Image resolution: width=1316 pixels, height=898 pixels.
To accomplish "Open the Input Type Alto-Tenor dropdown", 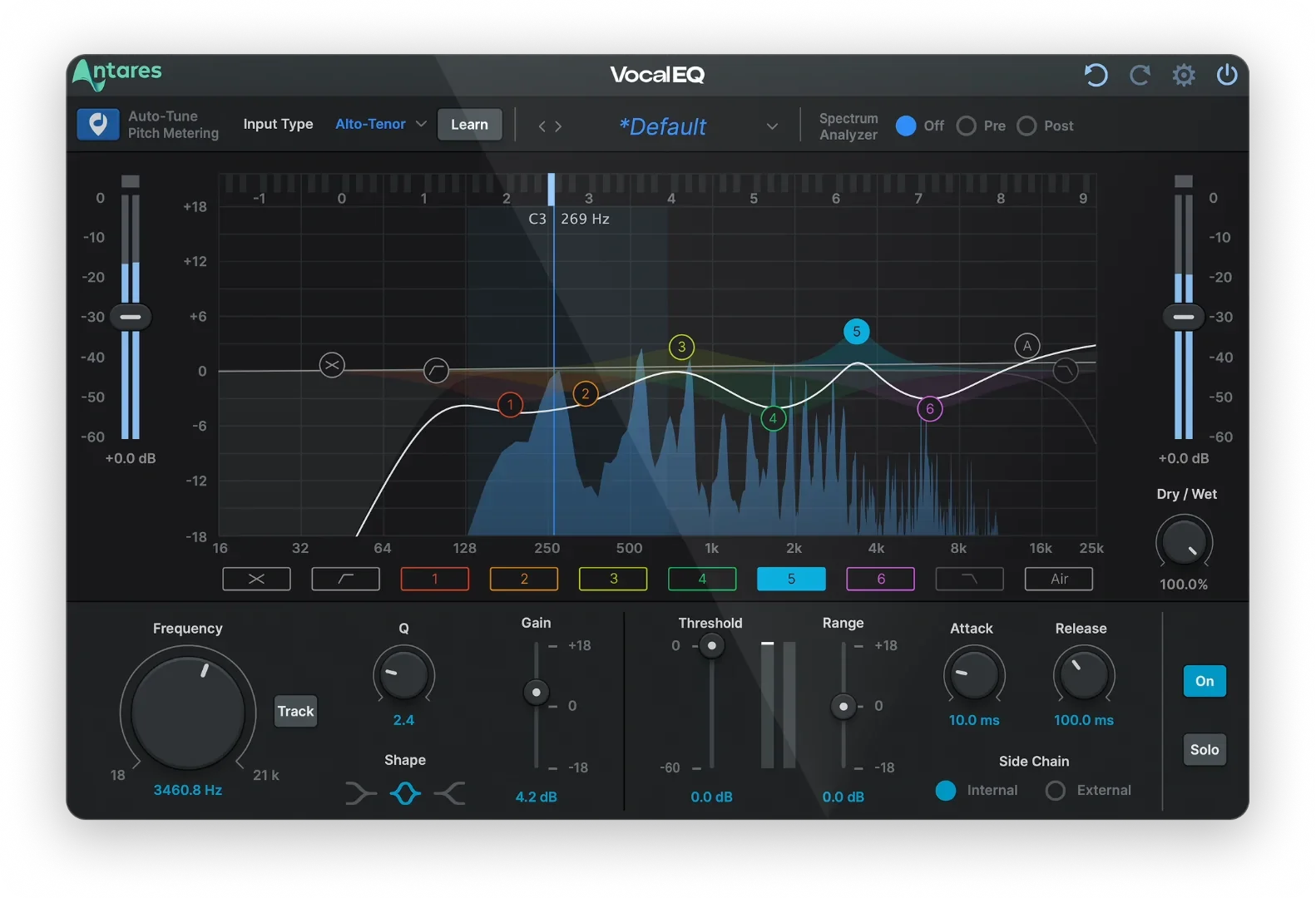I will pyautogui.click(x=380, y=124).
